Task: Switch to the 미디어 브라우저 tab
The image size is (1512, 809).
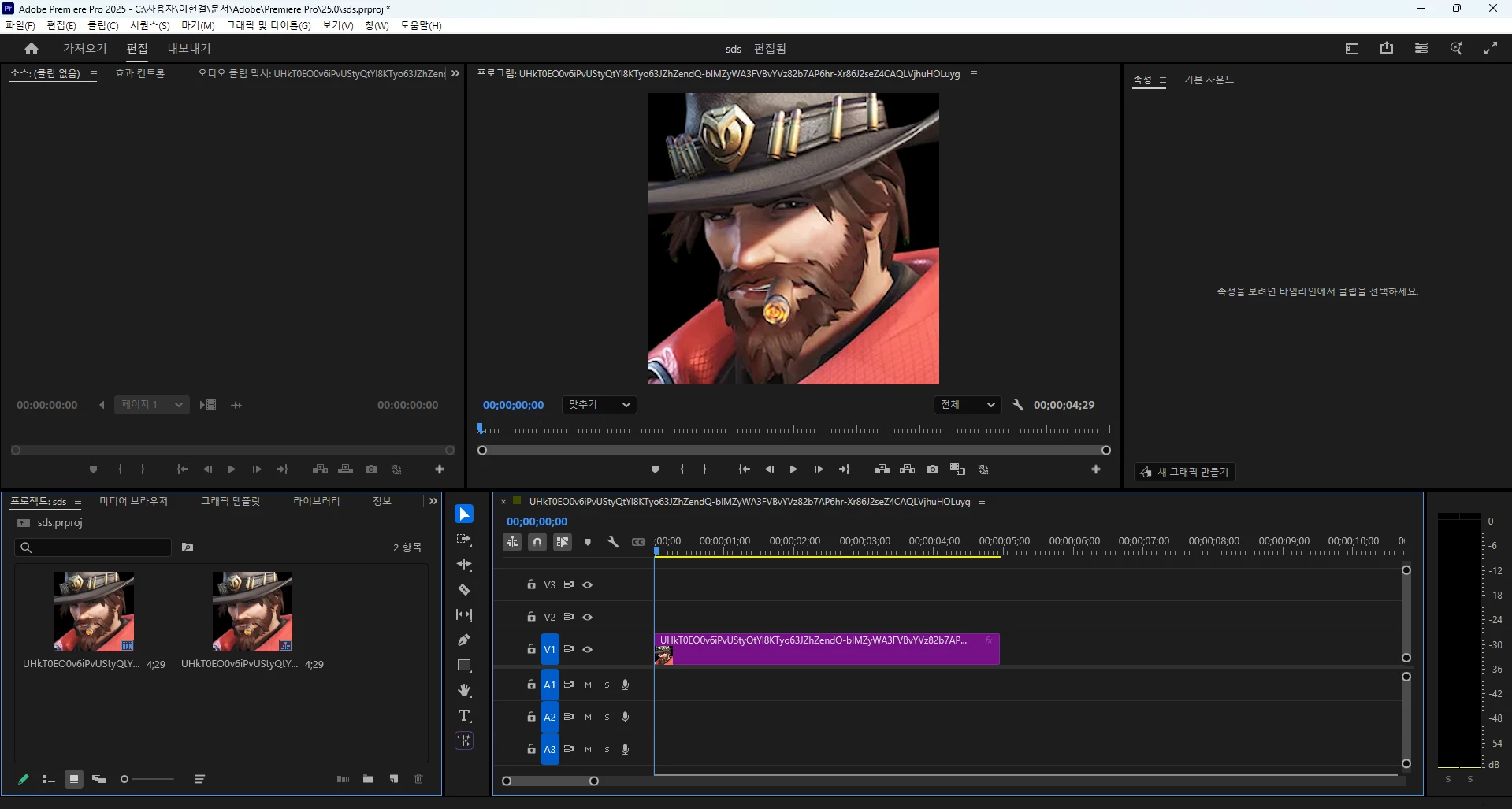Action: point(133,501)
